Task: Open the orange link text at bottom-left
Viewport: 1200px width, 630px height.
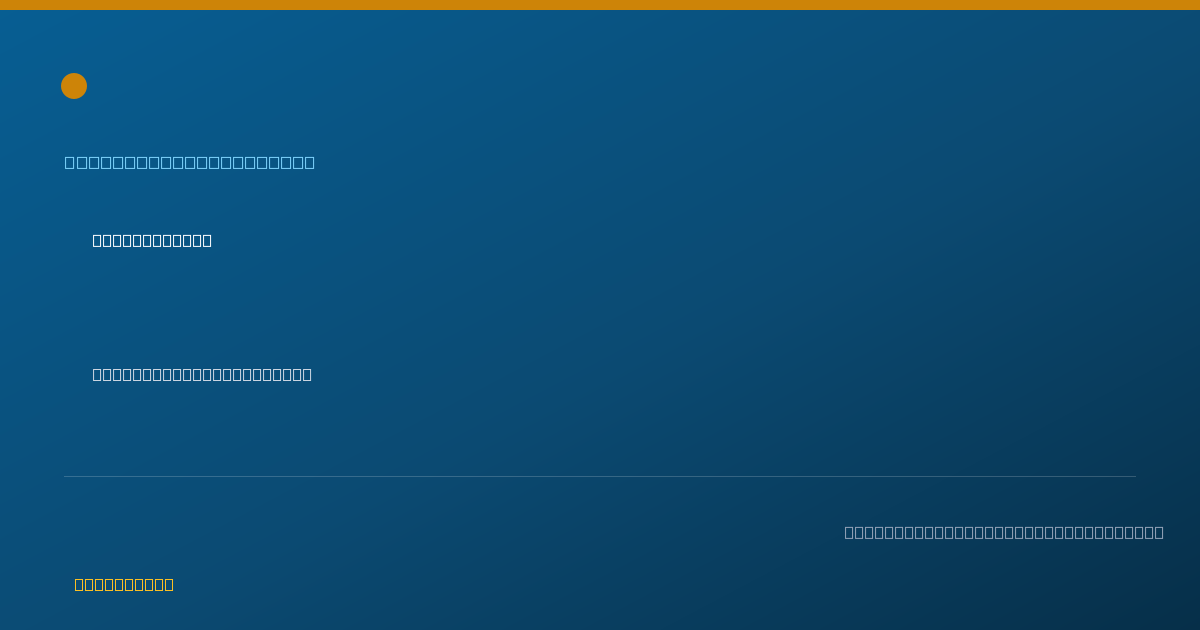Action: point(124,584)
